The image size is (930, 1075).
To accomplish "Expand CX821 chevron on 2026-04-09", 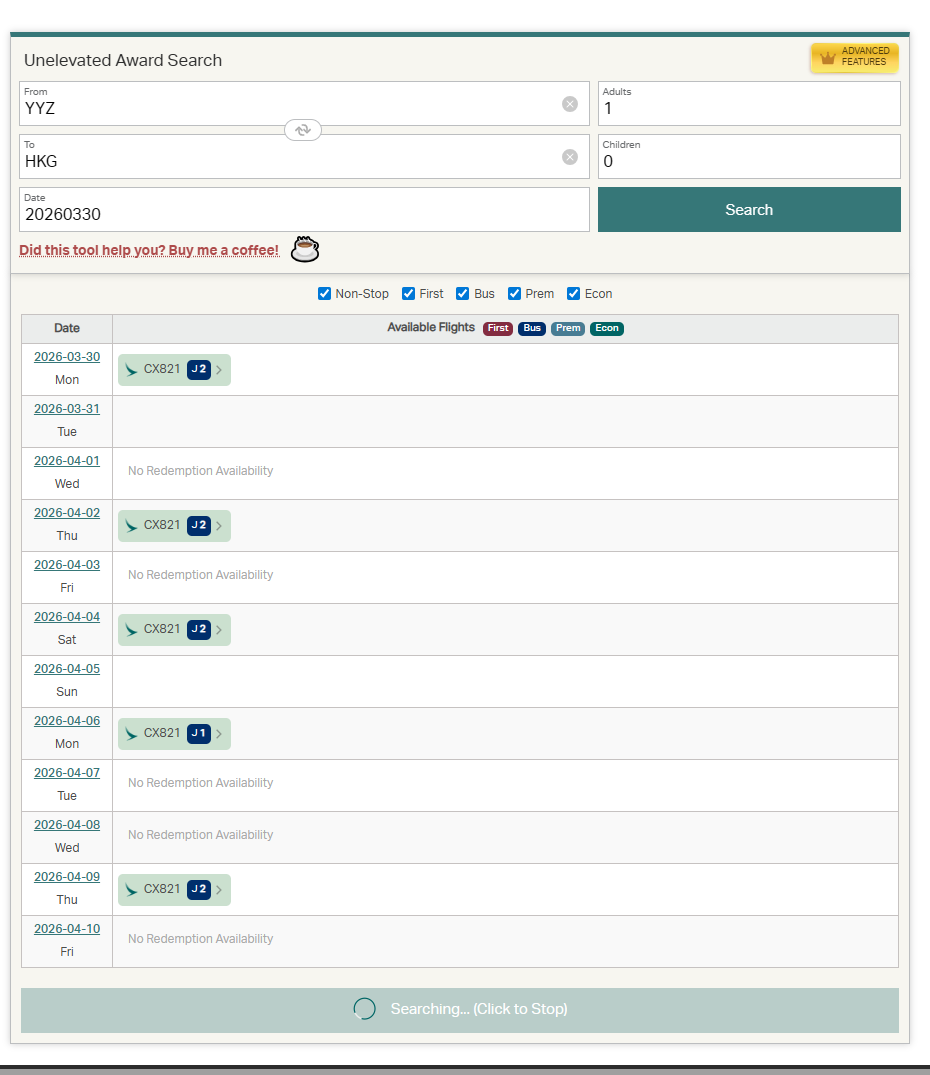I will tap(220, 890).
